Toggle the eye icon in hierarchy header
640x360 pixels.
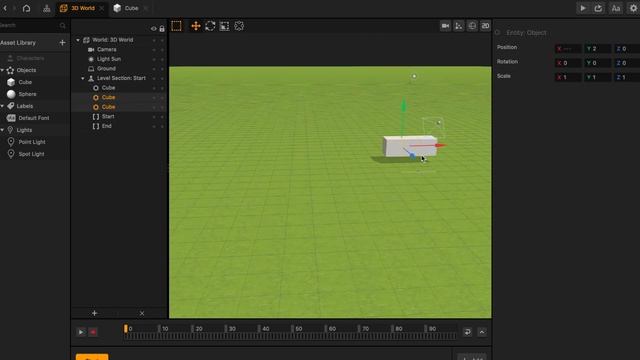pos(153,29)
